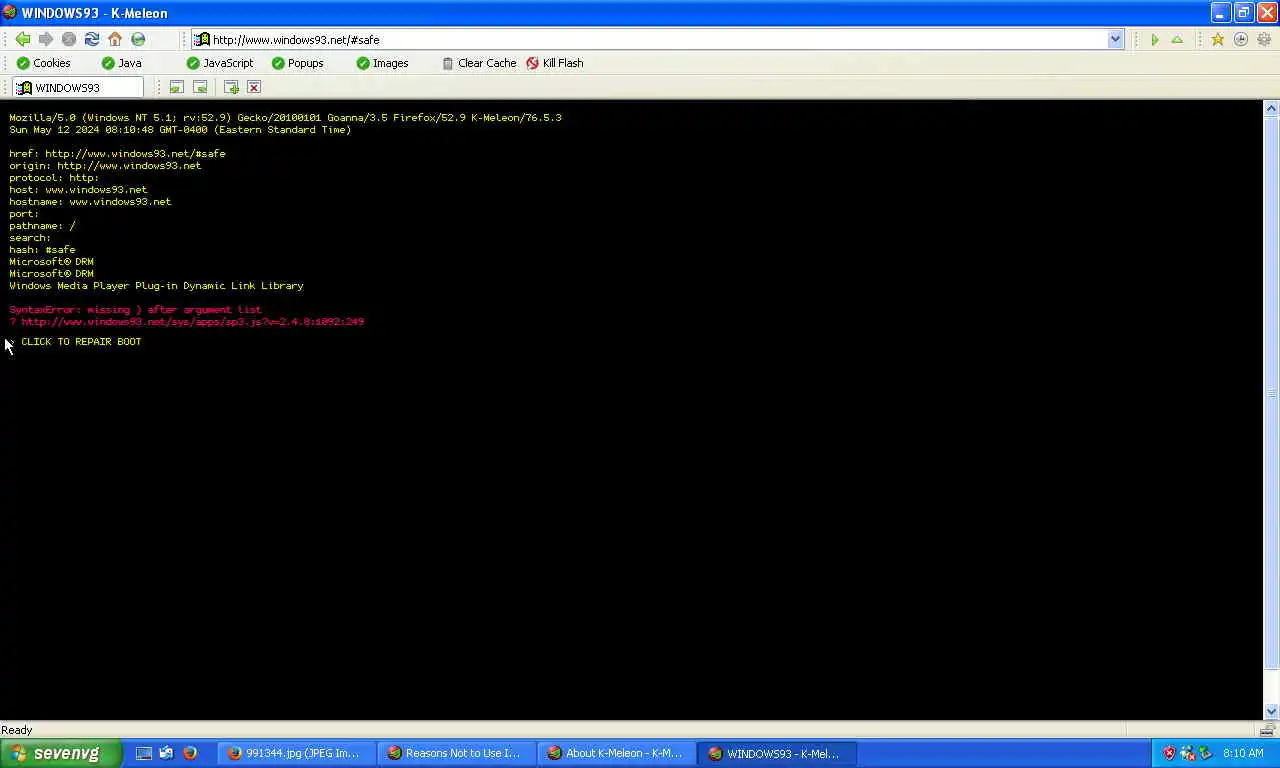Click the gray Stop loading button
1280x768 pixels.
[x=68, y=39]
